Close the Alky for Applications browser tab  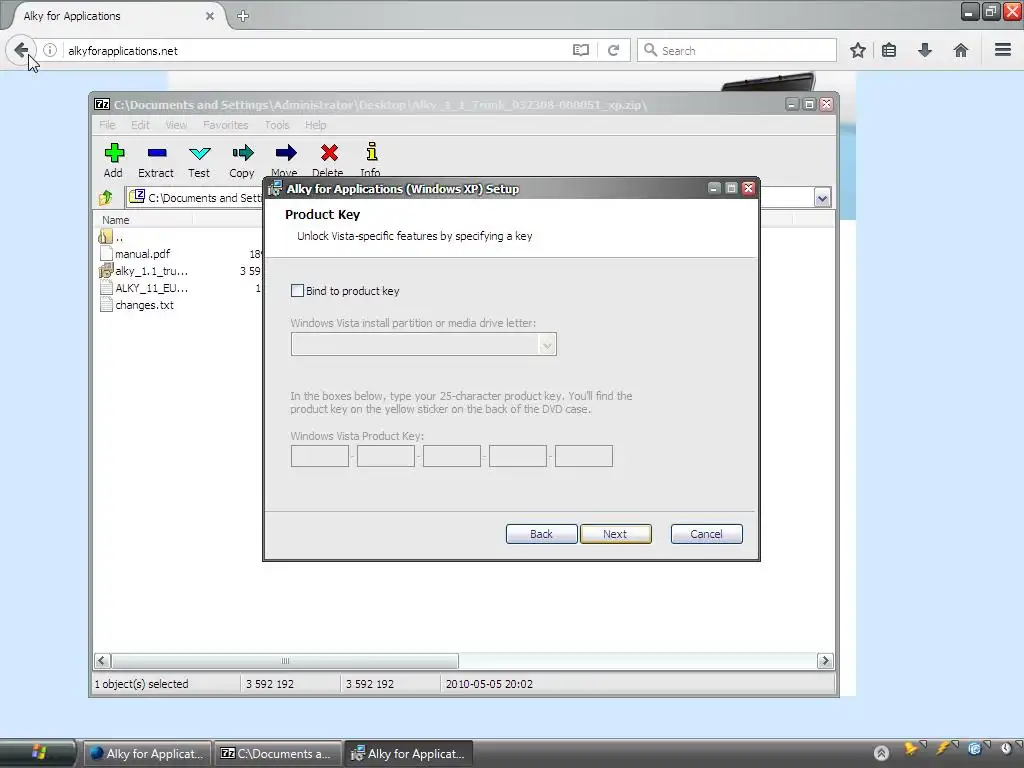click(x=210, y=16)
